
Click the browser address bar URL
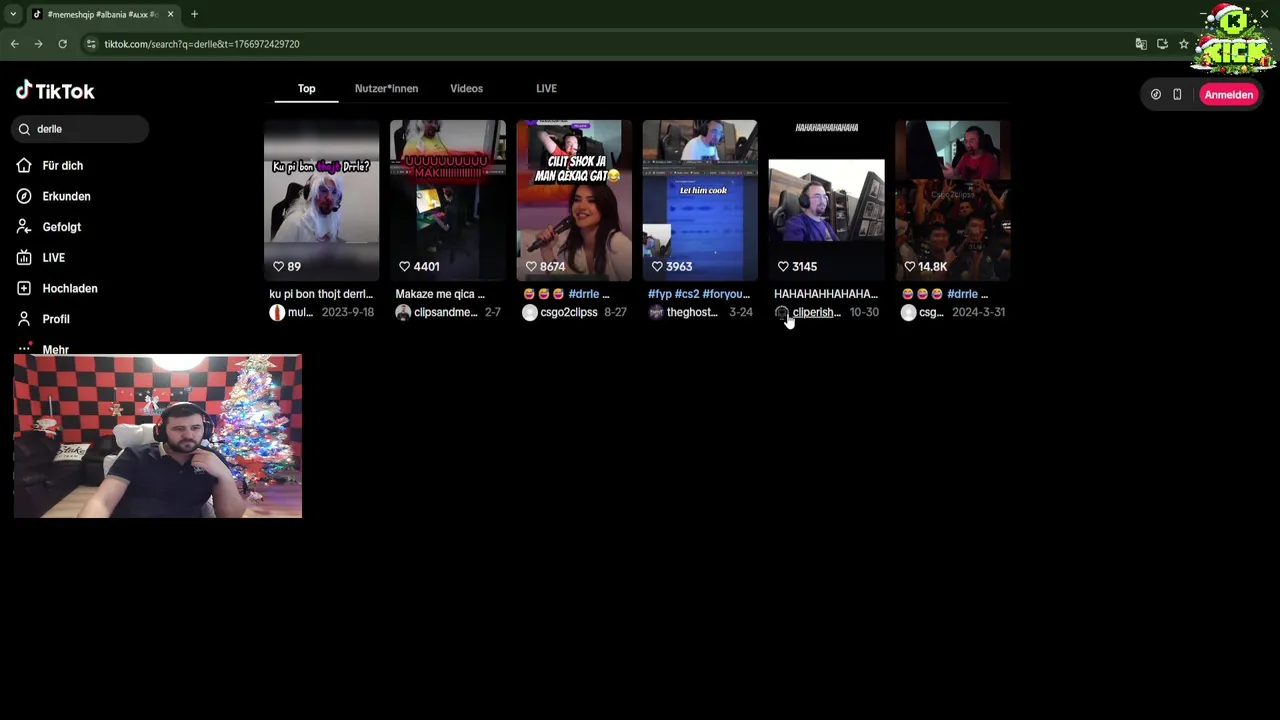202,44
